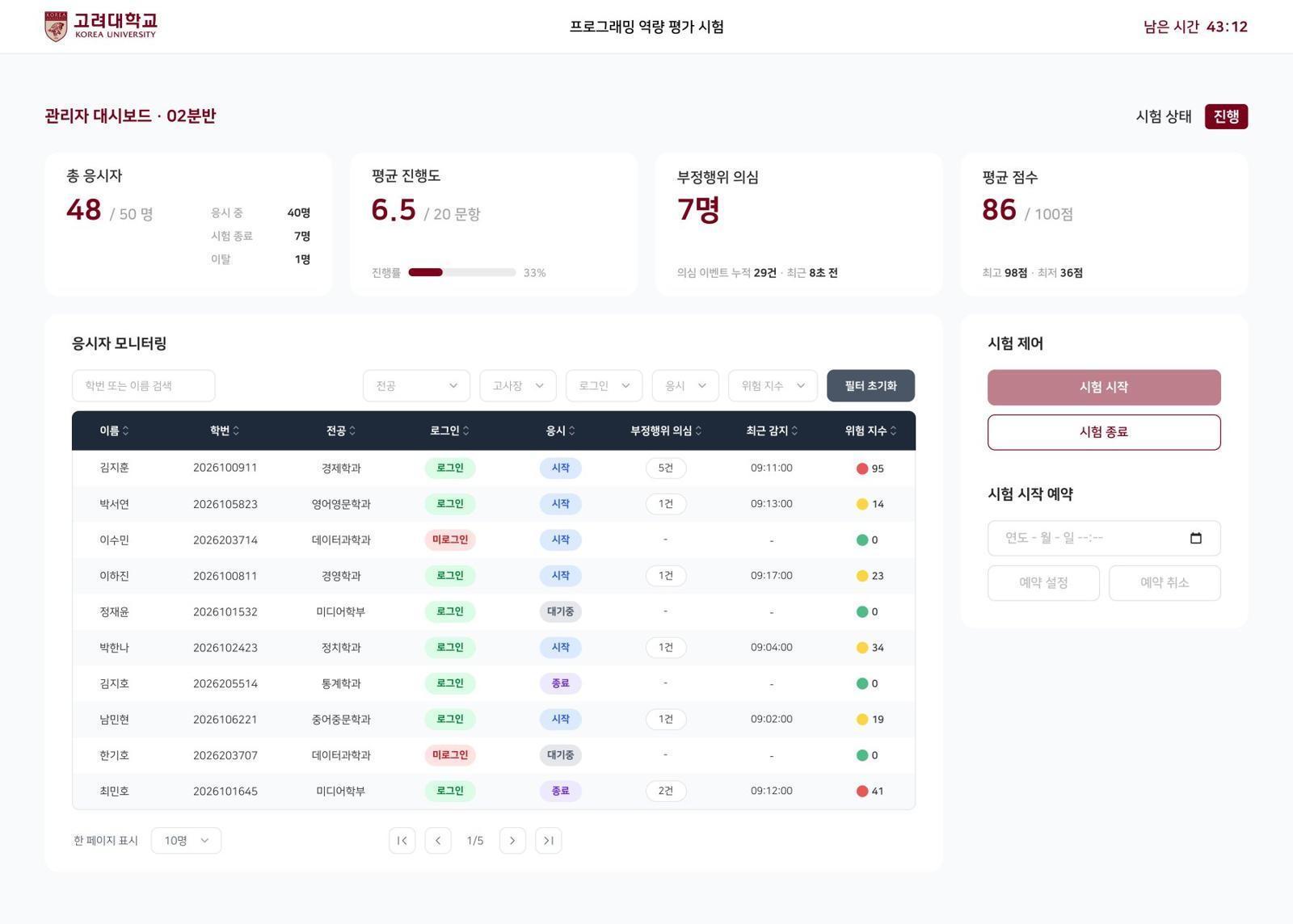1293x924 pixels.
Task: Open the 전공 filter dropdown
Action: (416, 386)
